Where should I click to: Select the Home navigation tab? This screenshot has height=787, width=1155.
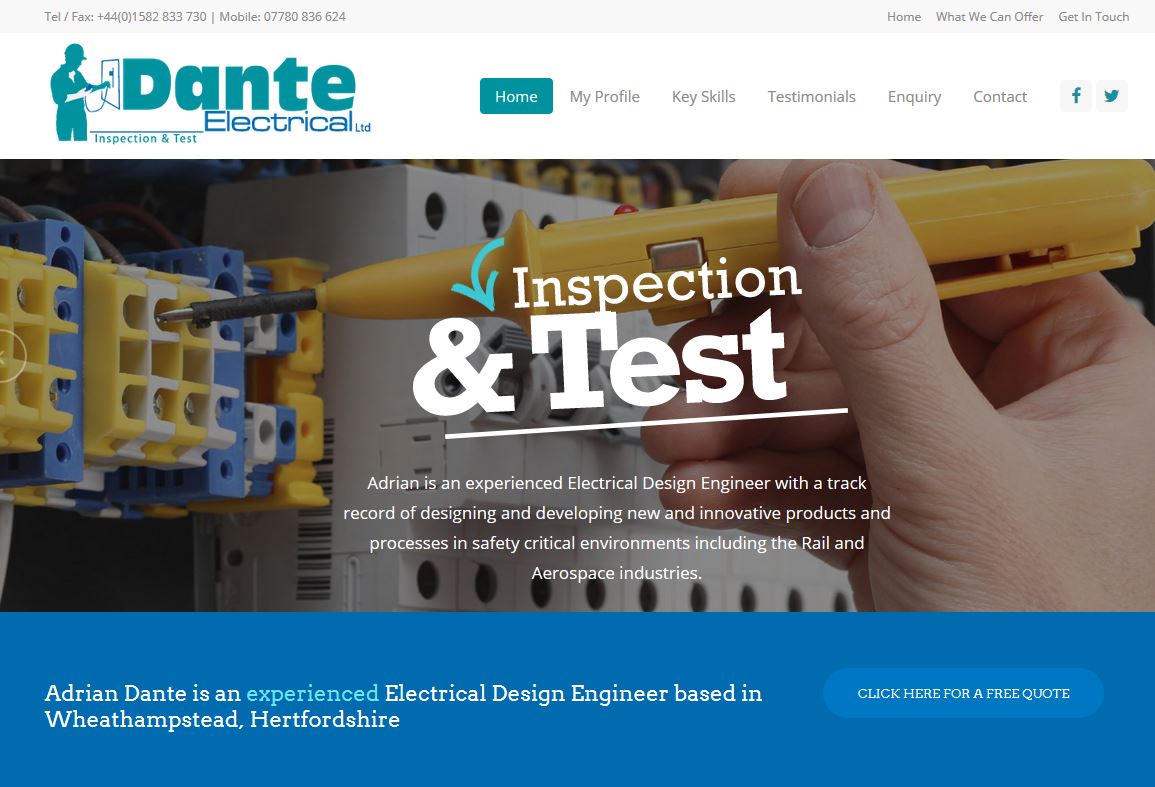coord(516,97)
